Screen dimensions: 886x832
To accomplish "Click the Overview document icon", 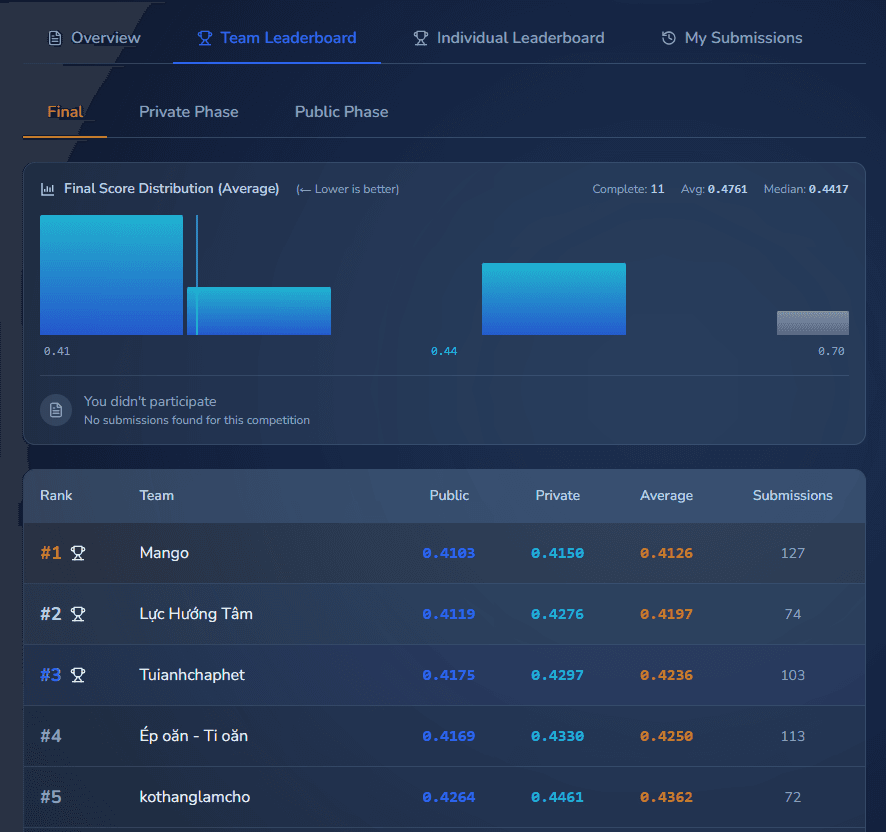I will tap(55, 38).
